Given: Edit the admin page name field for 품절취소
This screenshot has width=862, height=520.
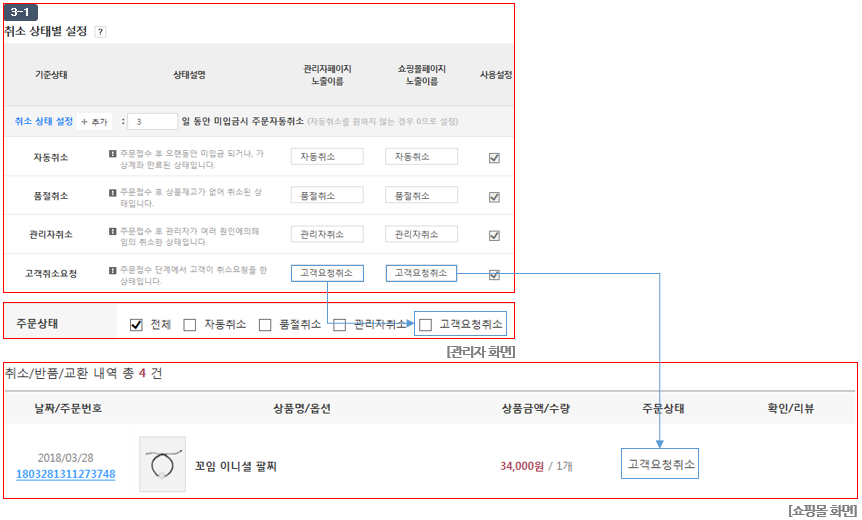Looking at the screenshot, I should tap(327, 195).
